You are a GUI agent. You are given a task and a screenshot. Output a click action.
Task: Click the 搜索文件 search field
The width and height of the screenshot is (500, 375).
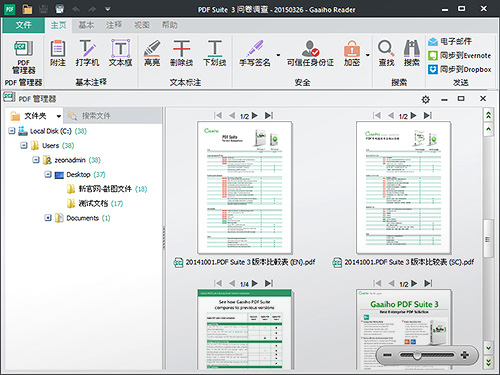tap(113, 116)
